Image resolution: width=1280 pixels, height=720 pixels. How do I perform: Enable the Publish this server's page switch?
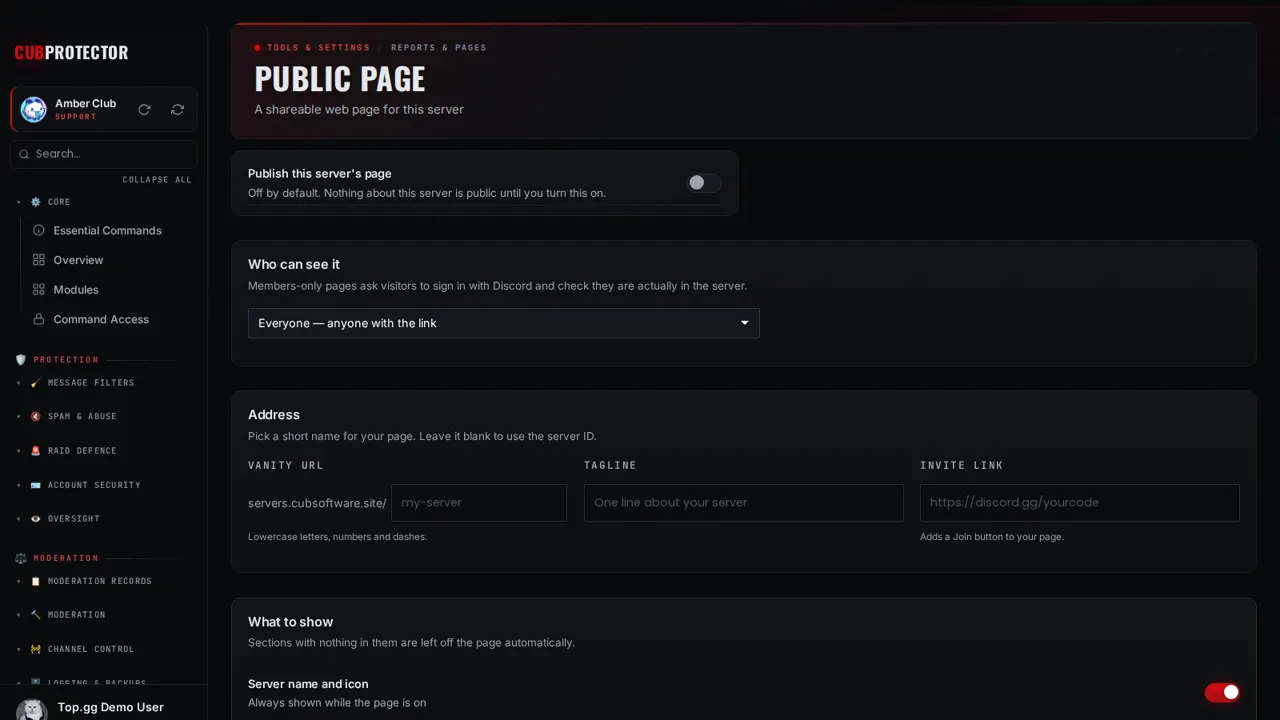pos(703,183)
